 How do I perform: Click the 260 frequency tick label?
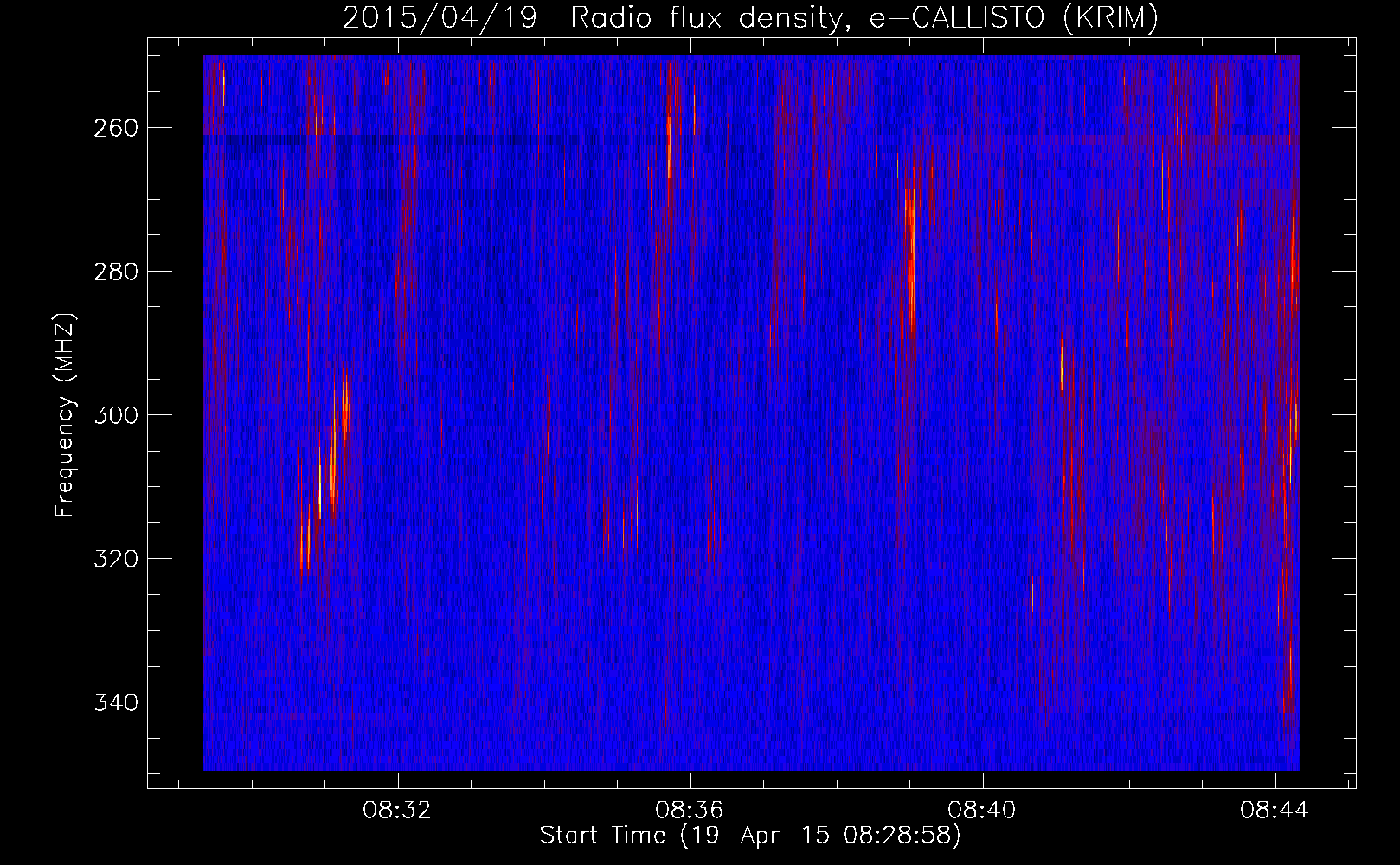coord(115,128)
